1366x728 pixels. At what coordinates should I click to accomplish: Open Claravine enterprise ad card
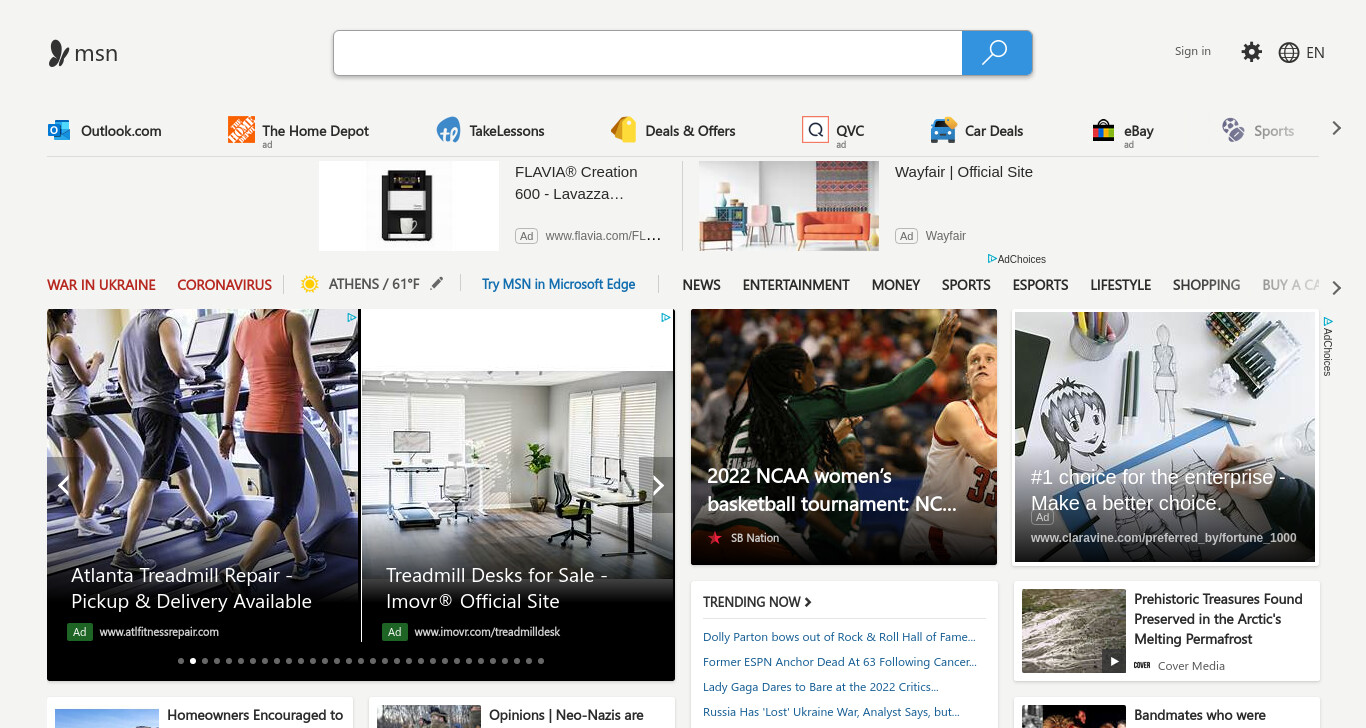pos(1165,437)
